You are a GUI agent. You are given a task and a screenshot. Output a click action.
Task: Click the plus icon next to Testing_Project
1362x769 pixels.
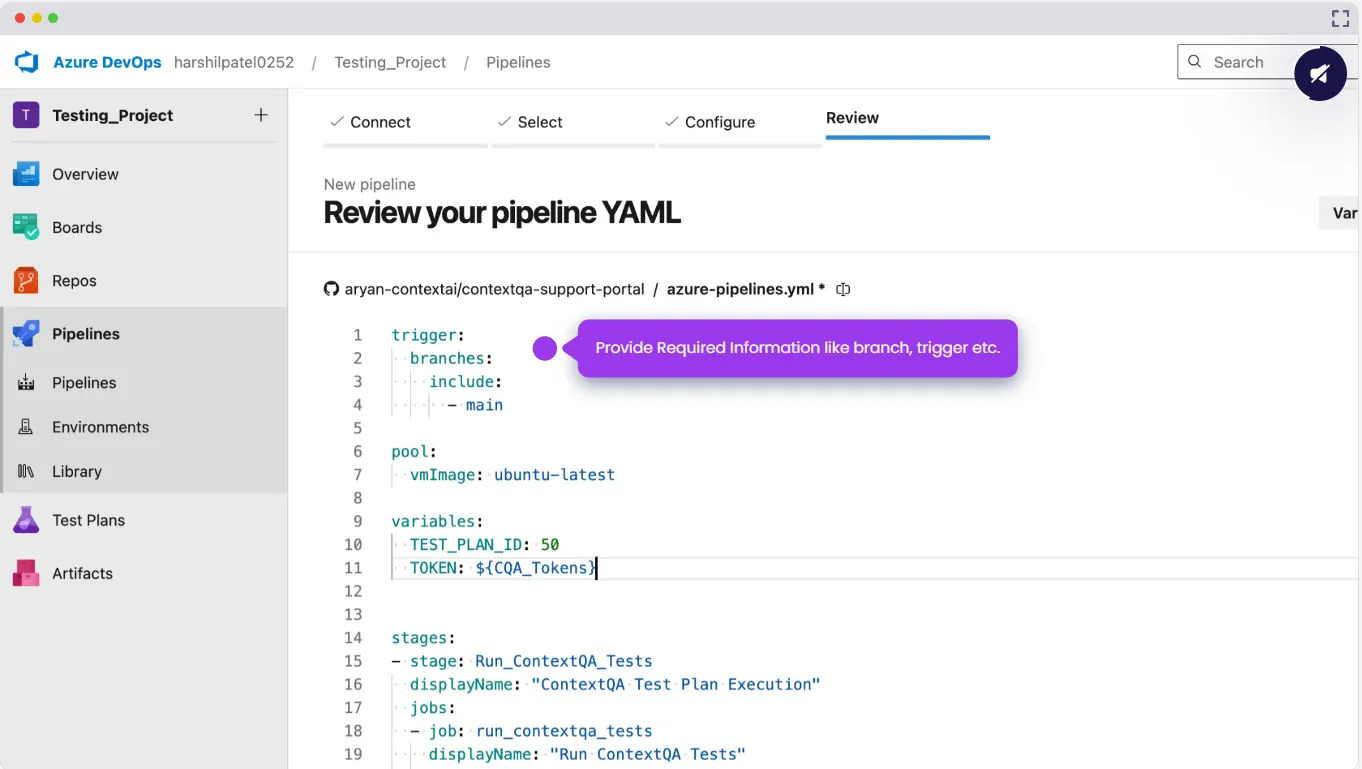(x=261, y=115)
